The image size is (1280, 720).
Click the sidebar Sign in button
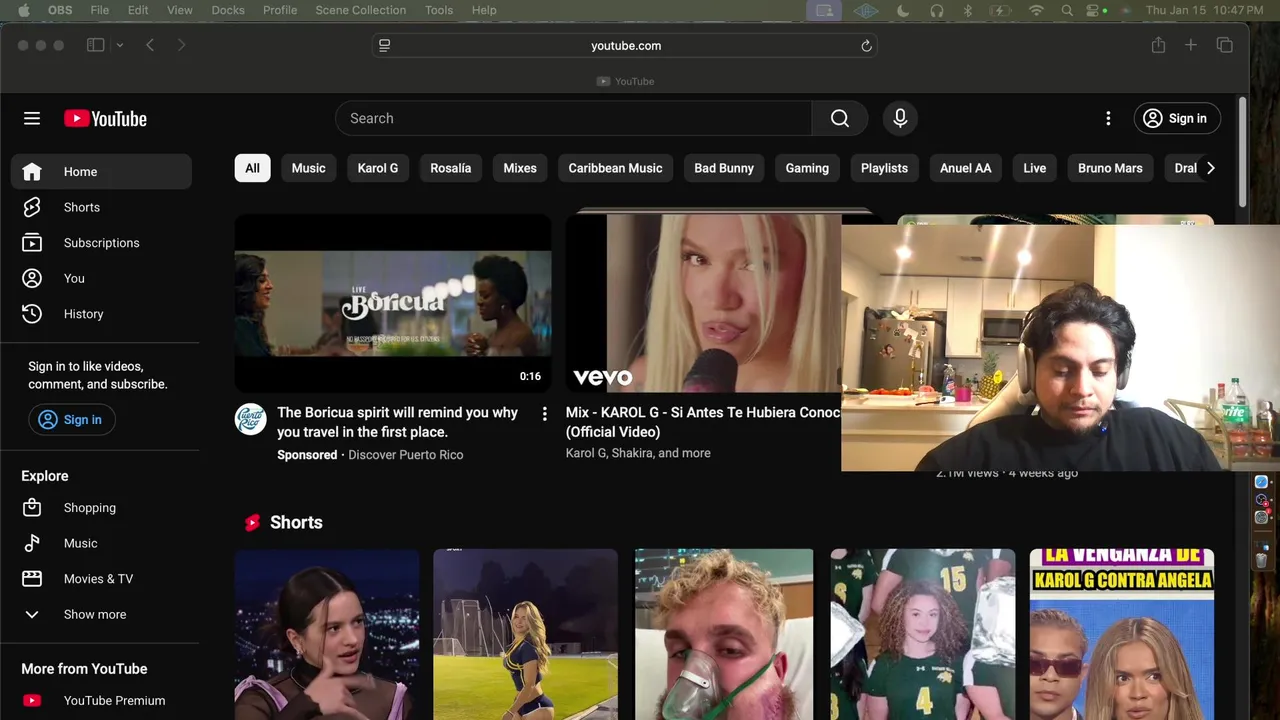tap(72, 420)
